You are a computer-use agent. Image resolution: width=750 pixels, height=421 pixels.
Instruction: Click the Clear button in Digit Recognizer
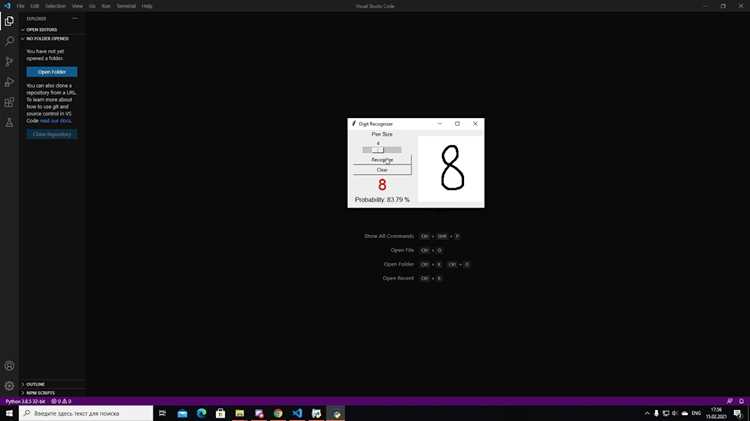[x=382, y=170]
